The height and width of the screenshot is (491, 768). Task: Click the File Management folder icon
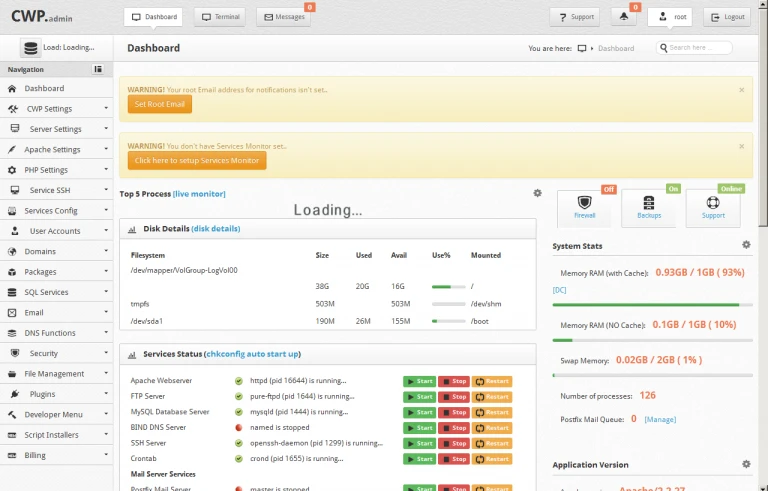click(x=12, y=374)
